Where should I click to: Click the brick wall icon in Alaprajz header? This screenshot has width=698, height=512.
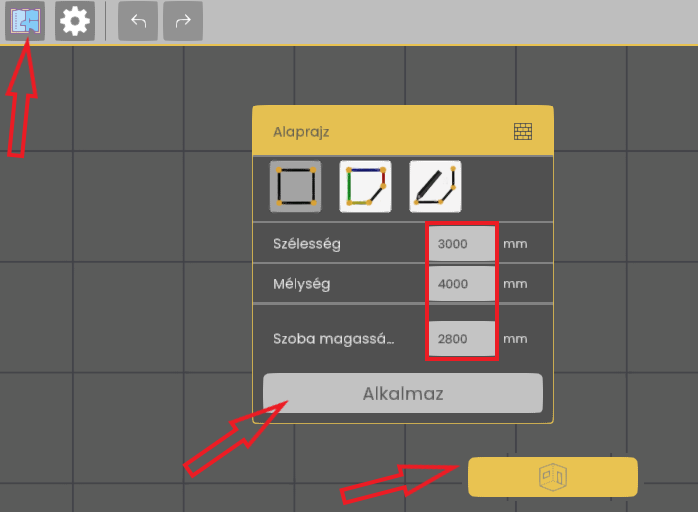pos(523,132)
